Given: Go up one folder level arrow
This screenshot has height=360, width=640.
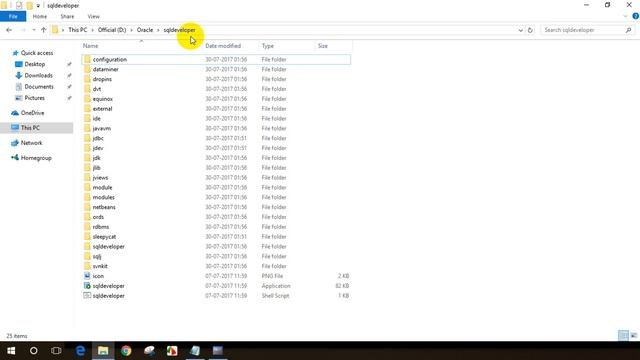Looking at the screenshot, I should click(44, 30).
